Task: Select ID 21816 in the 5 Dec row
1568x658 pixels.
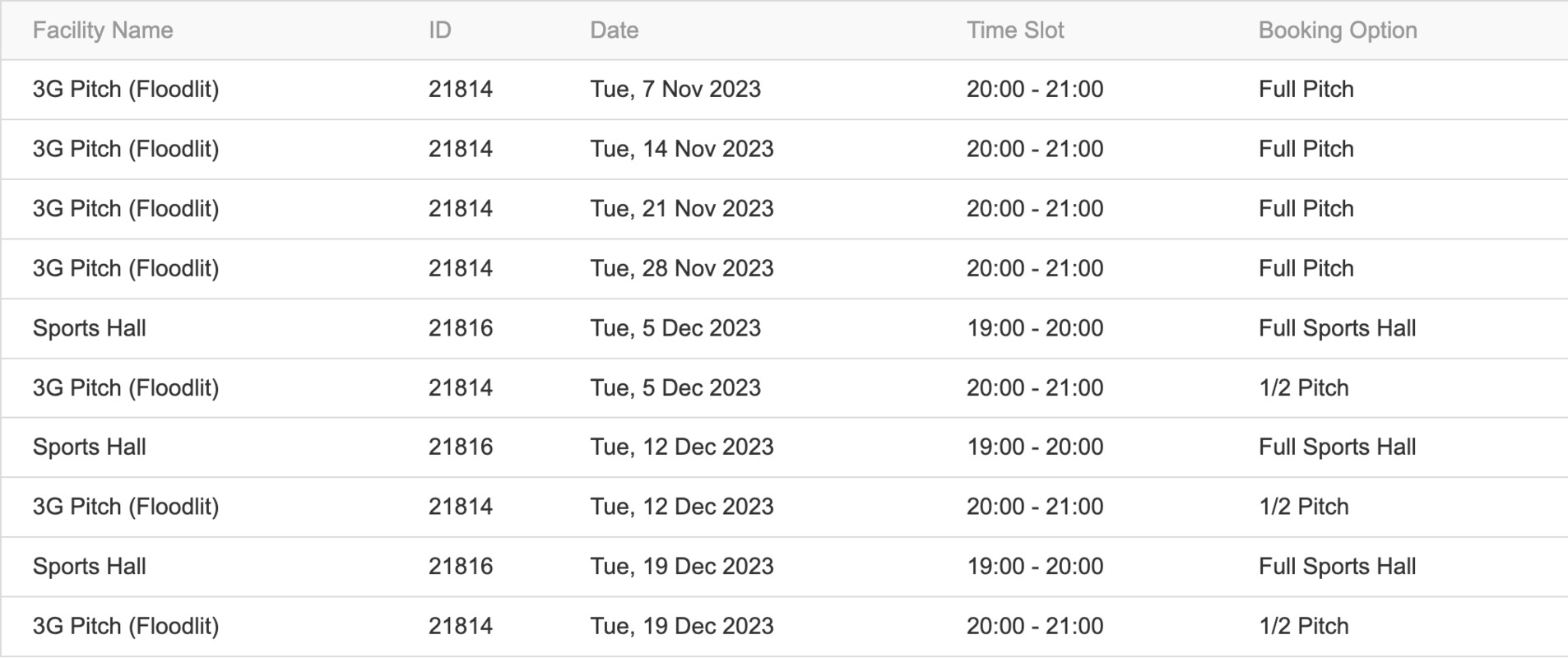Action: (461, 328)
